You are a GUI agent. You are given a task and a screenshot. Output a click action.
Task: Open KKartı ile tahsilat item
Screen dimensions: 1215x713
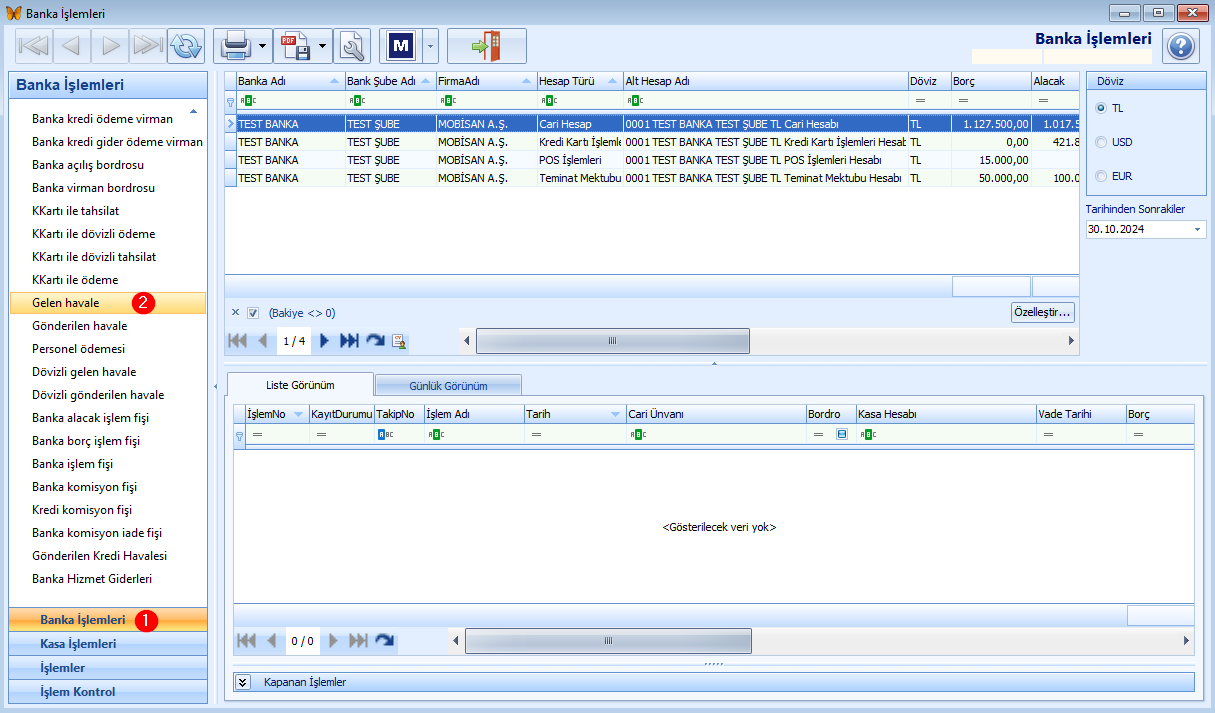click(x=108, y=211)
